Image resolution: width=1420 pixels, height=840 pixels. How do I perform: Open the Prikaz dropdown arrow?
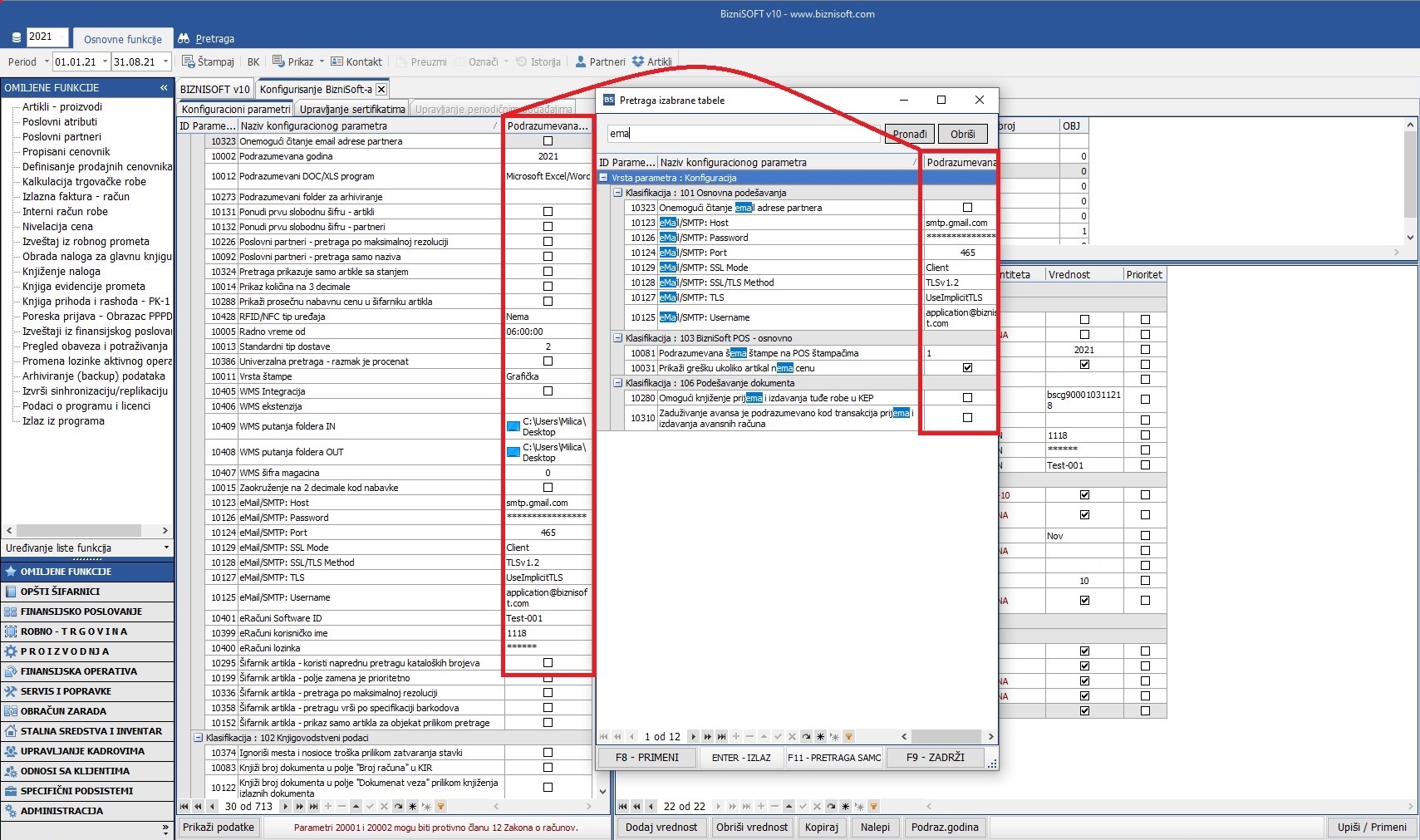pos(322,62)
